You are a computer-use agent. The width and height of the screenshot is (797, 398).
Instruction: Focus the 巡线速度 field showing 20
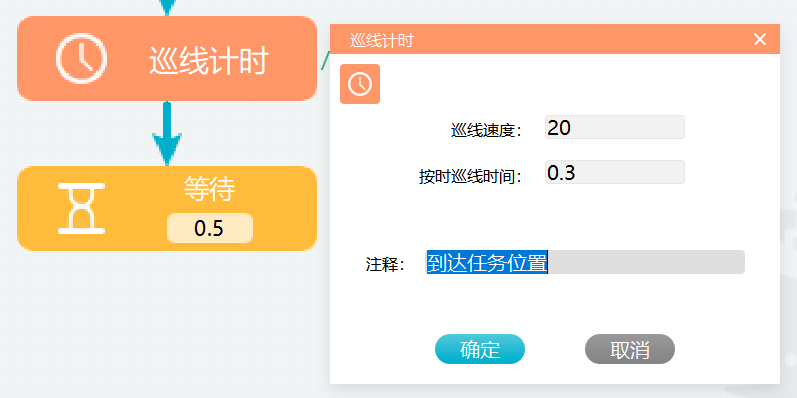[615, 127]
